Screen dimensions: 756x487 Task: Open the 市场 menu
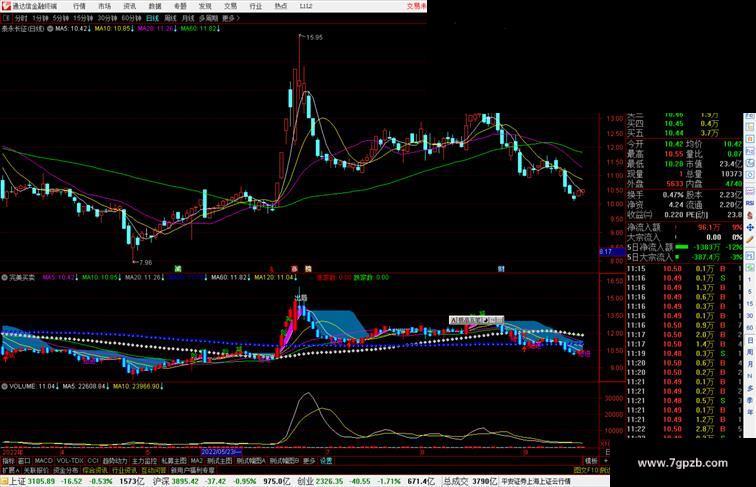pos(104,6)
